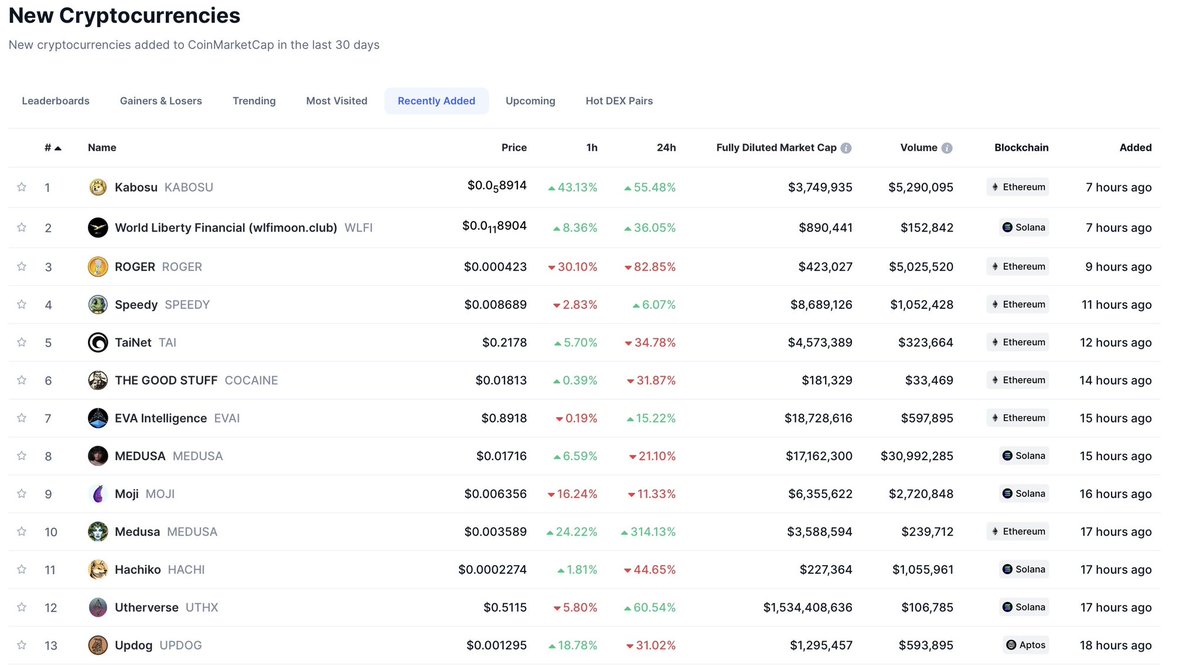Switch to the Gainers & Losers tab
The height and width of the screenshot is (667, 1200).
click(160, 100)
